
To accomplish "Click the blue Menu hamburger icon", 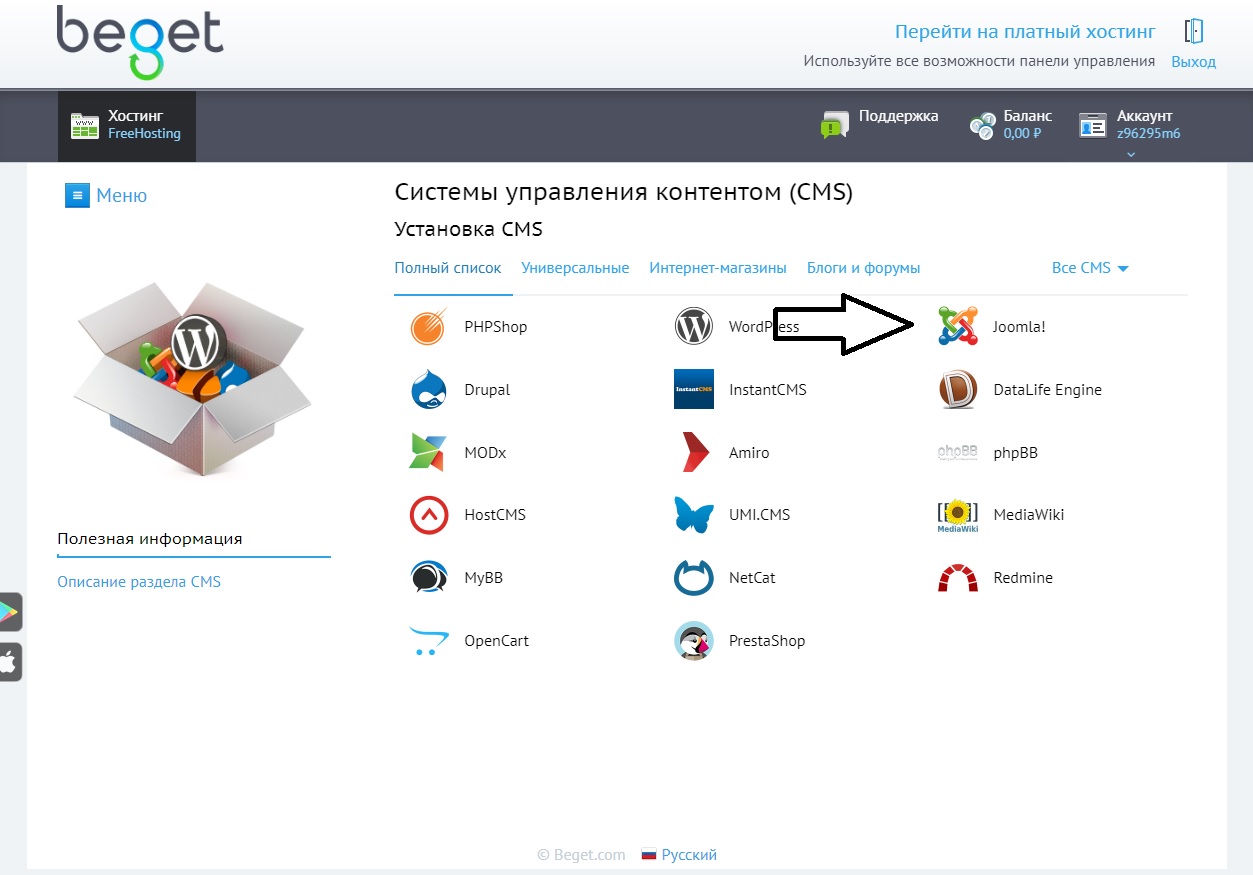I will click(77, 195).
